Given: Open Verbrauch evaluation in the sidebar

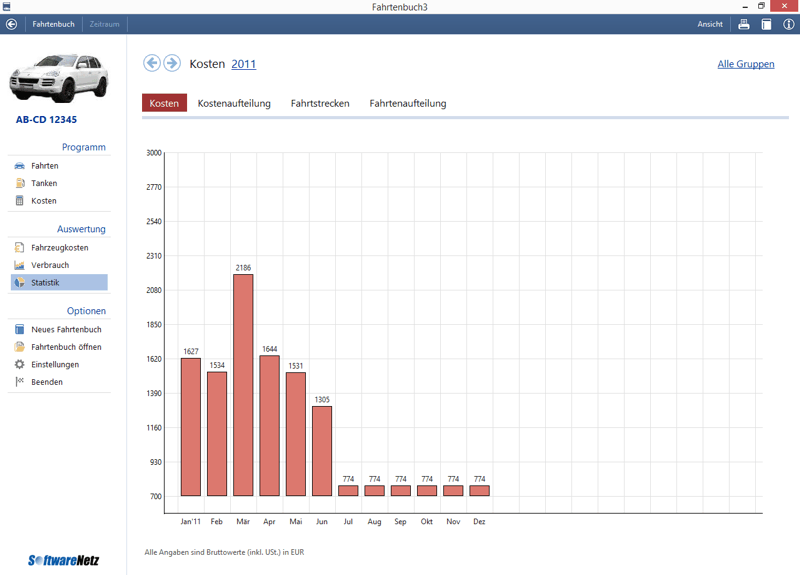Looking at the screenshot, I should coord(49,265).
